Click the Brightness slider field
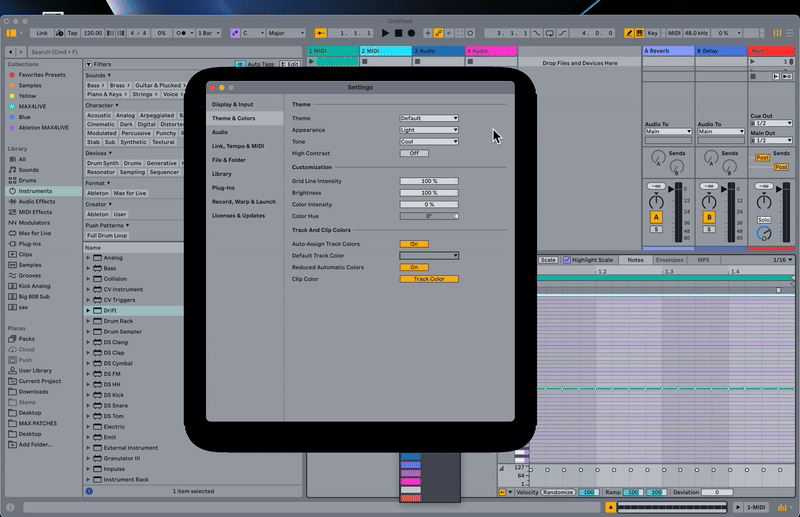 point(429,192)
